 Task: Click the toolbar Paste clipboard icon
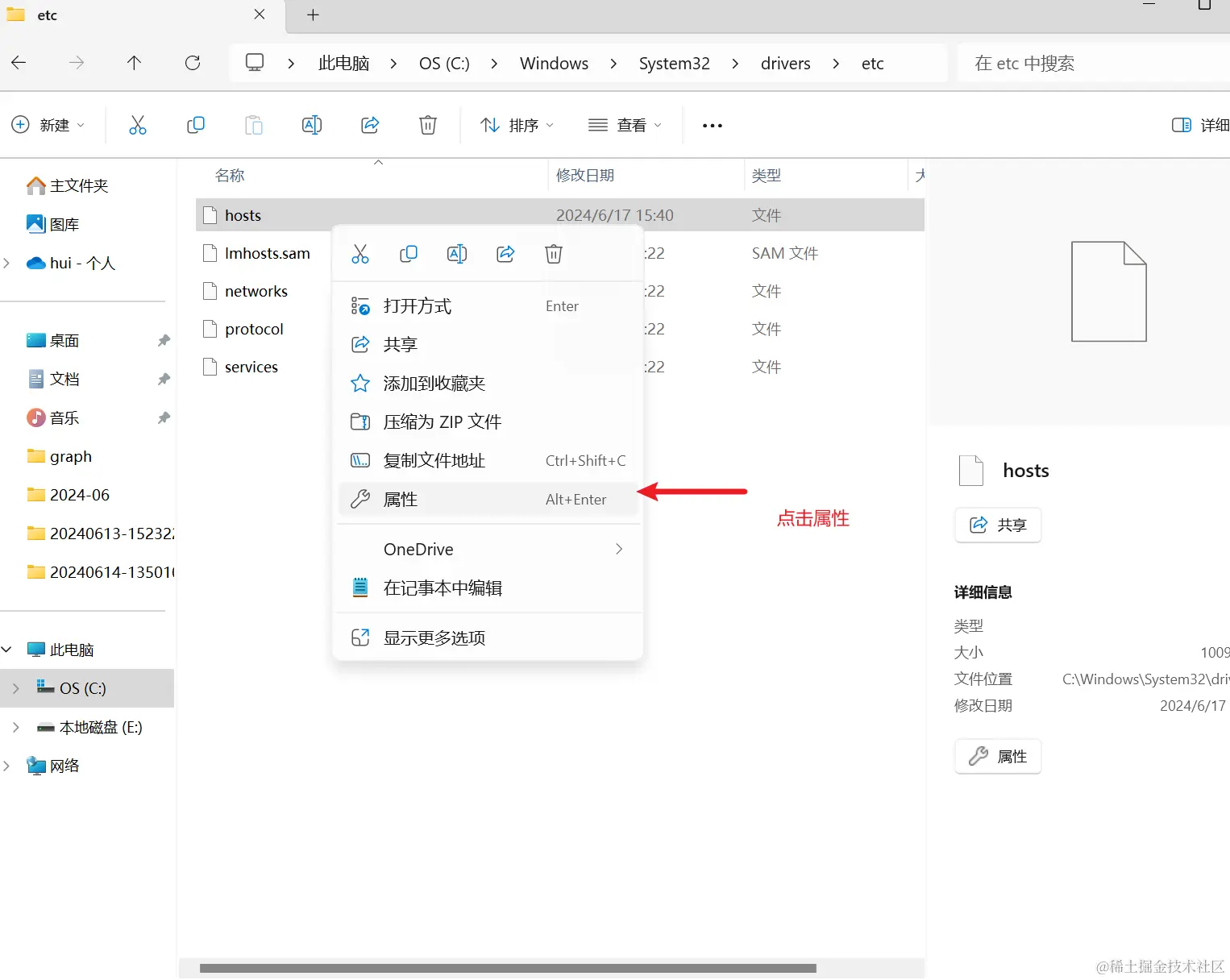click(x=254, y=125)
